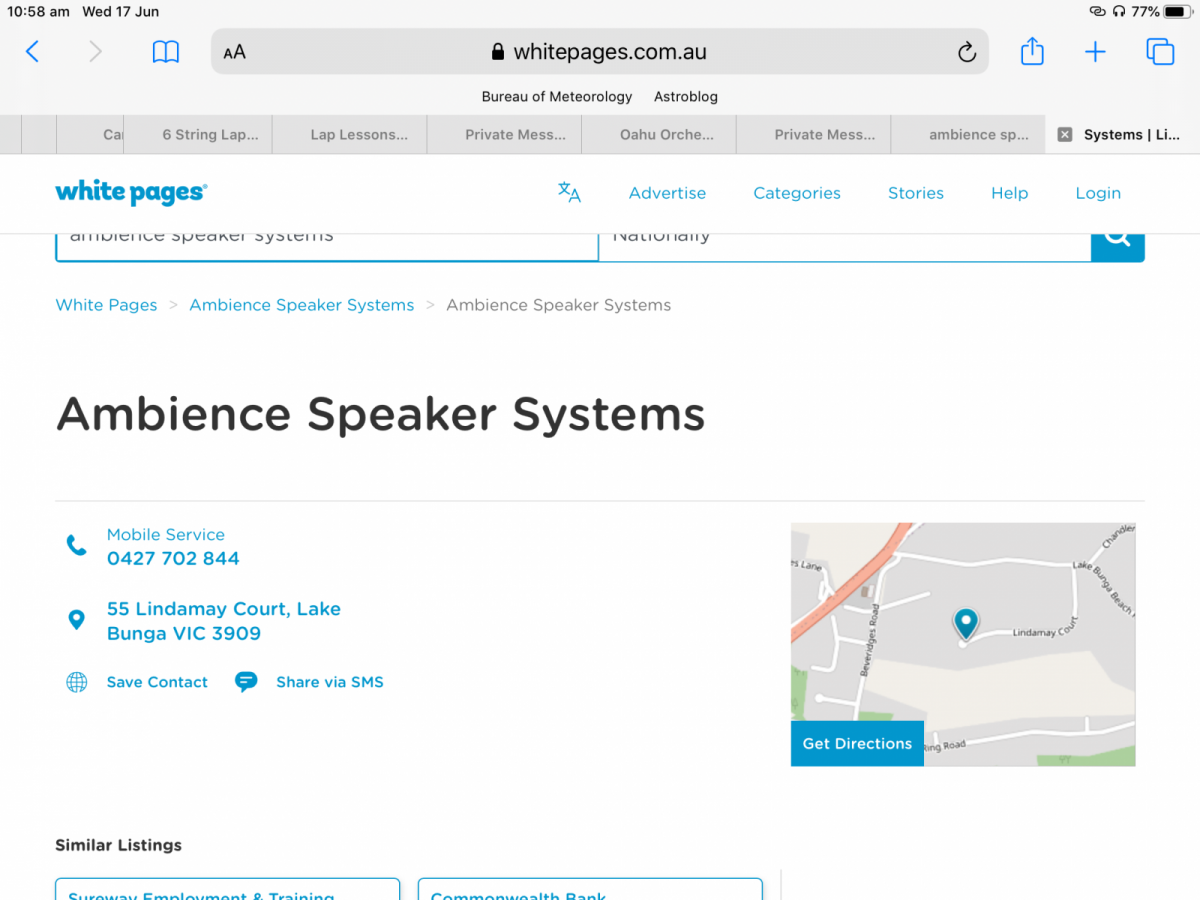Click the first Ambience Speaker Systems breadcrumb link

(301, 305)
